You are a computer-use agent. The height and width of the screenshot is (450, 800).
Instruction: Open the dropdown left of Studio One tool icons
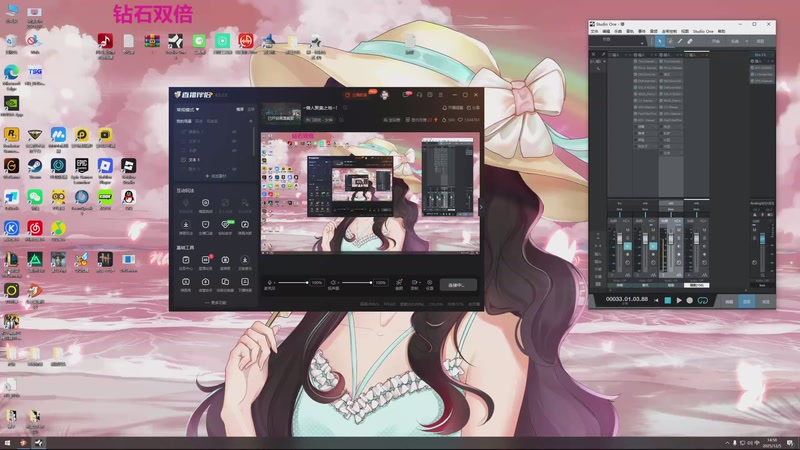point(642,43)
